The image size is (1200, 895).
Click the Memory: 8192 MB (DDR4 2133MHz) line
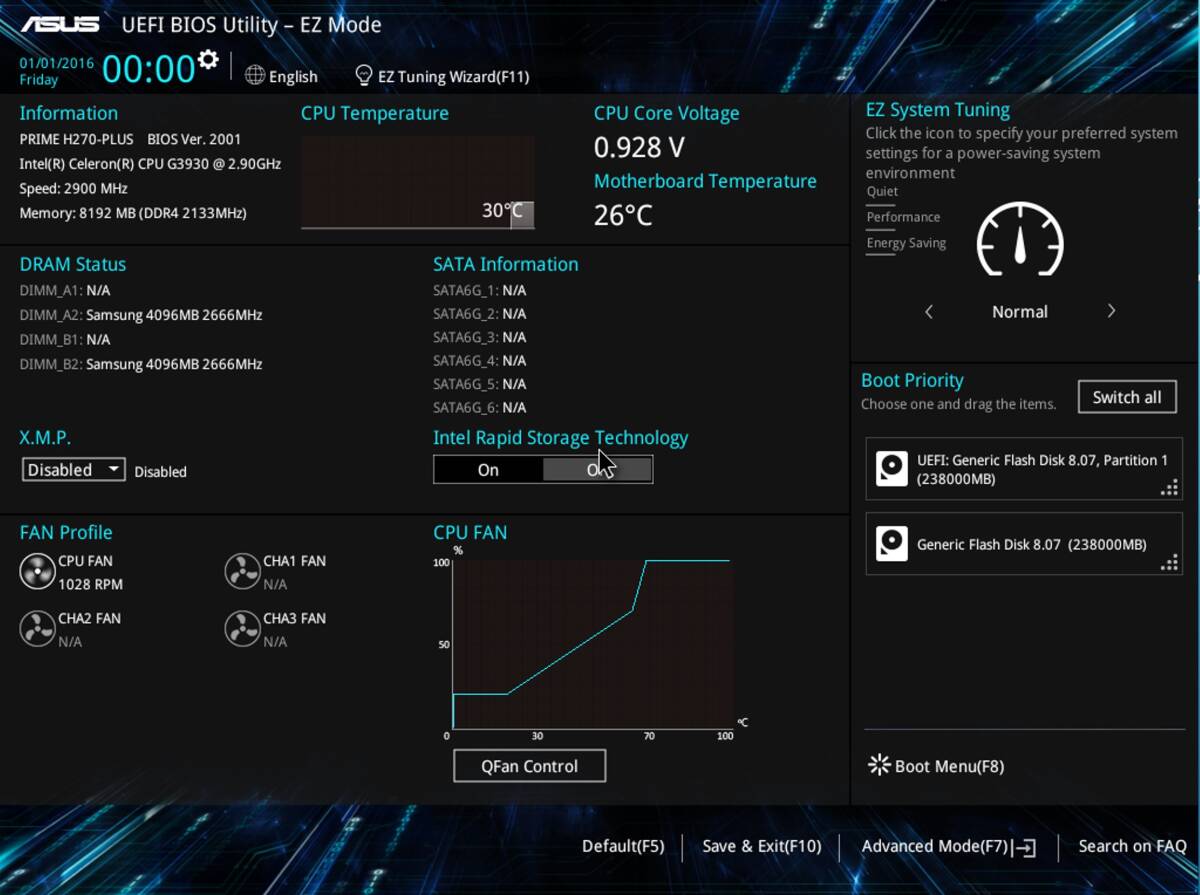coord(133,213)
